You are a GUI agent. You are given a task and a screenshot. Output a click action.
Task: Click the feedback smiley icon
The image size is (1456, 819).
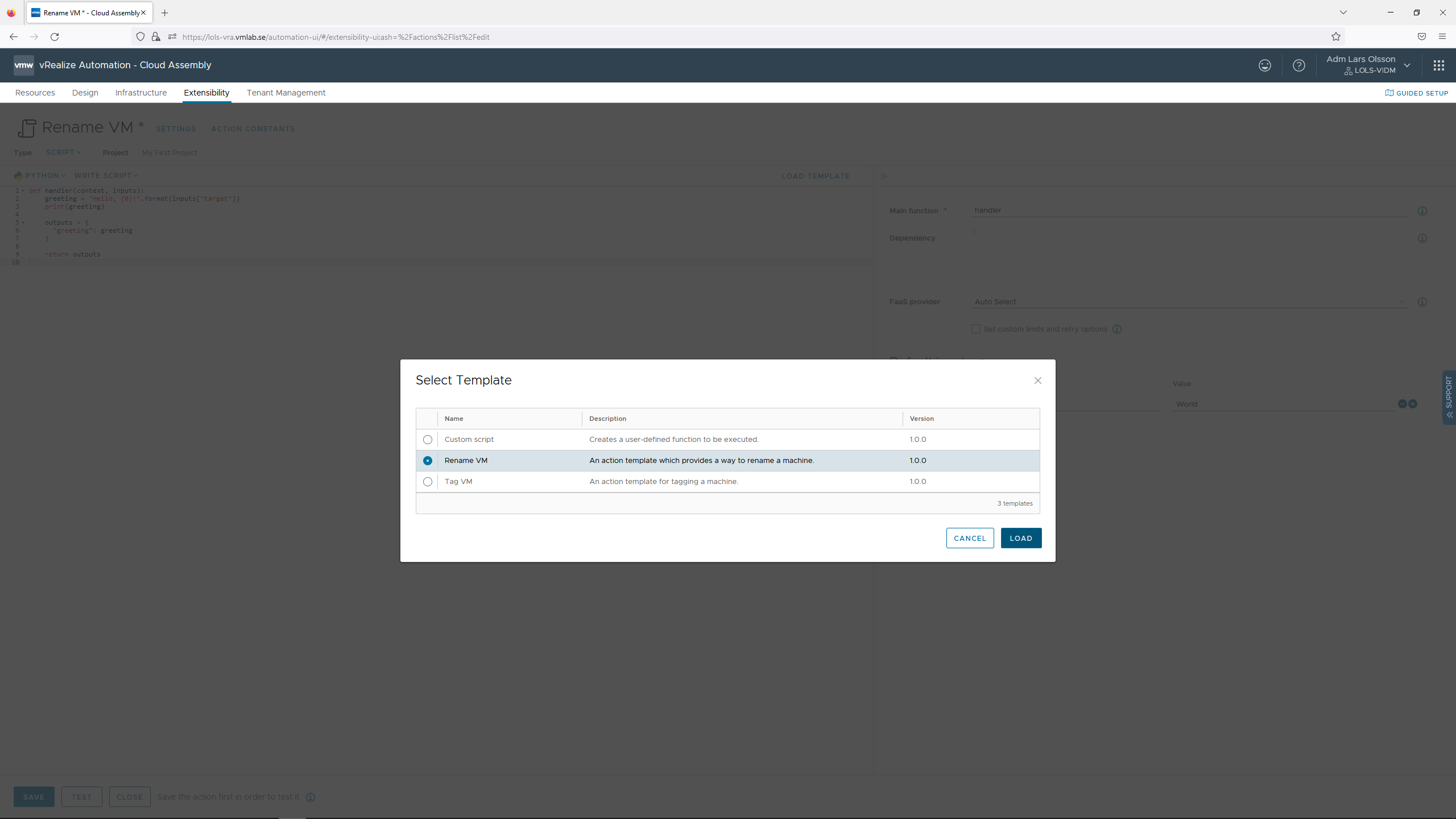coord(1265,65)
